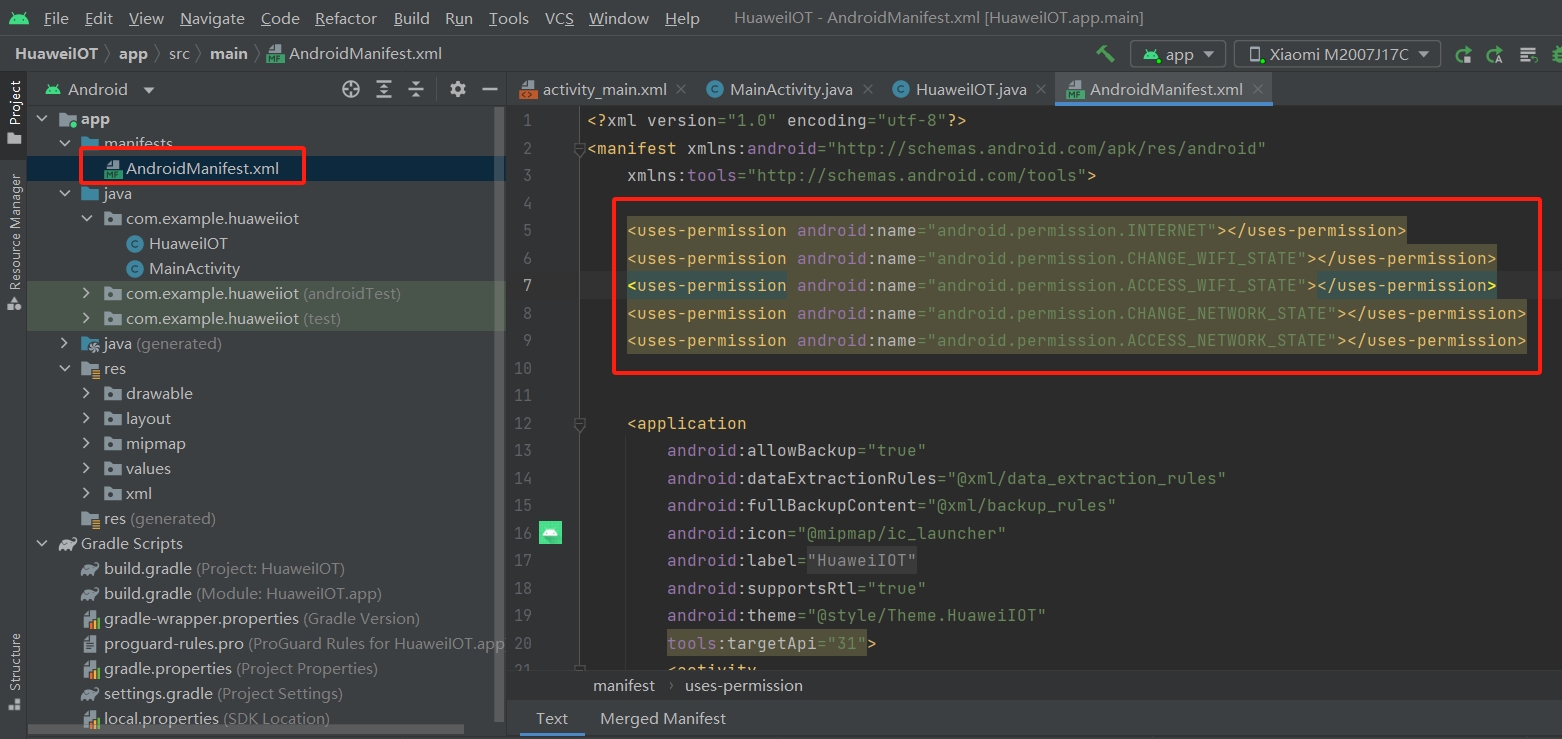Switch to the Merged Manifest tab
The width and height of the screenshot is (1562, 739).
pyautogui.click(x=663, y=719)
